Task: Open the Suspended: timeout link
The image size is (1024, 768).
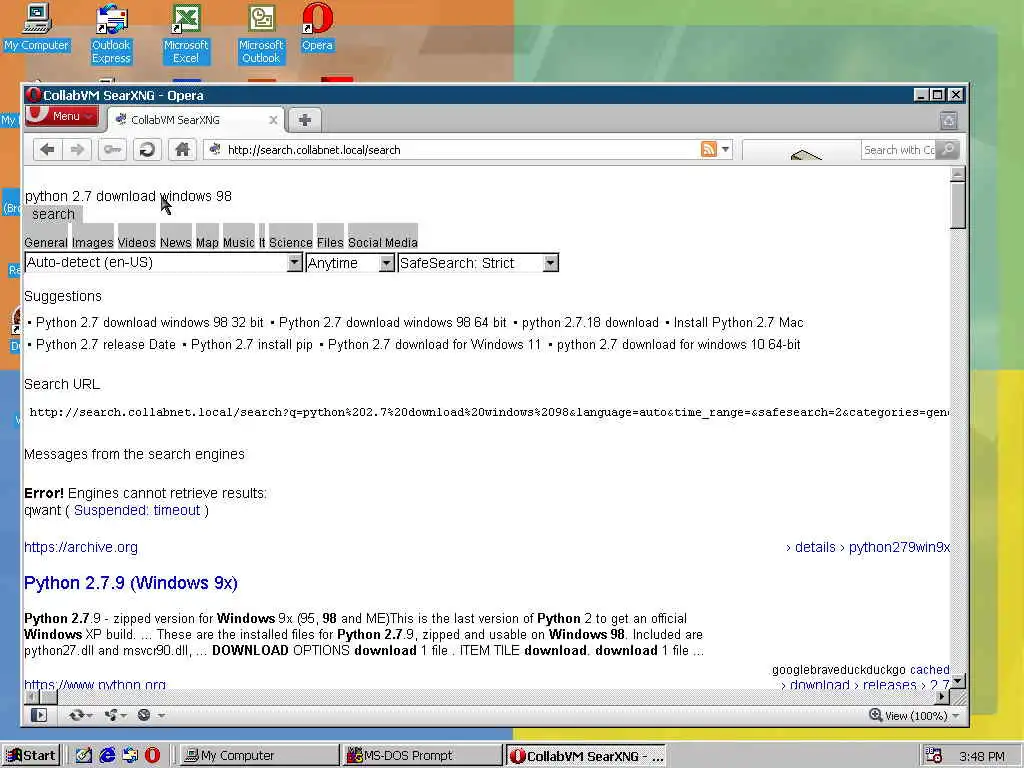Action: 137,510
